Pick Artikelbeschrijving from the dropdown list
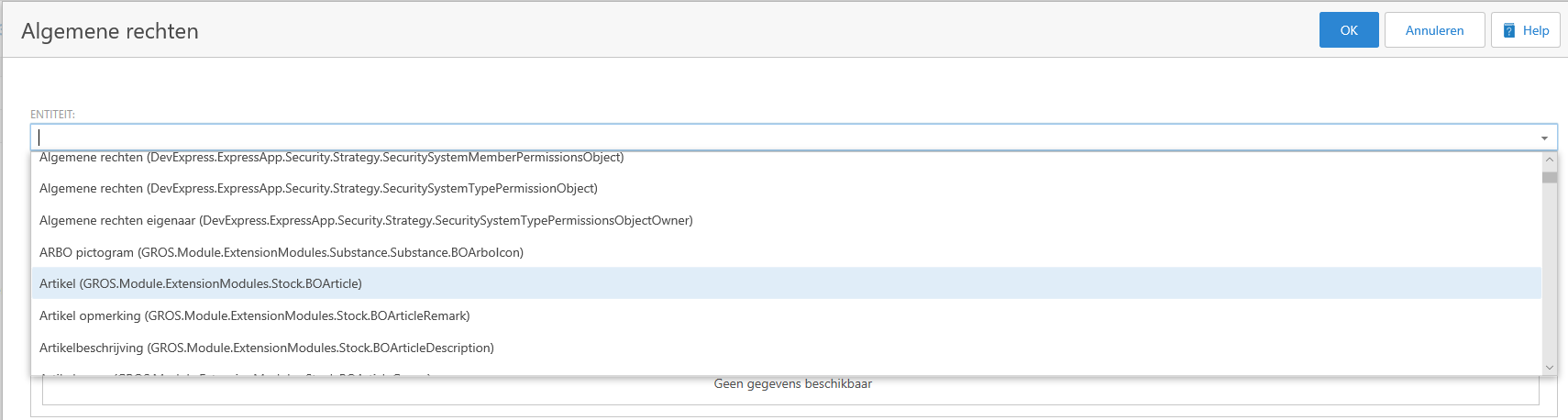Screen dimensions: 1568x420 pos(266,348)
